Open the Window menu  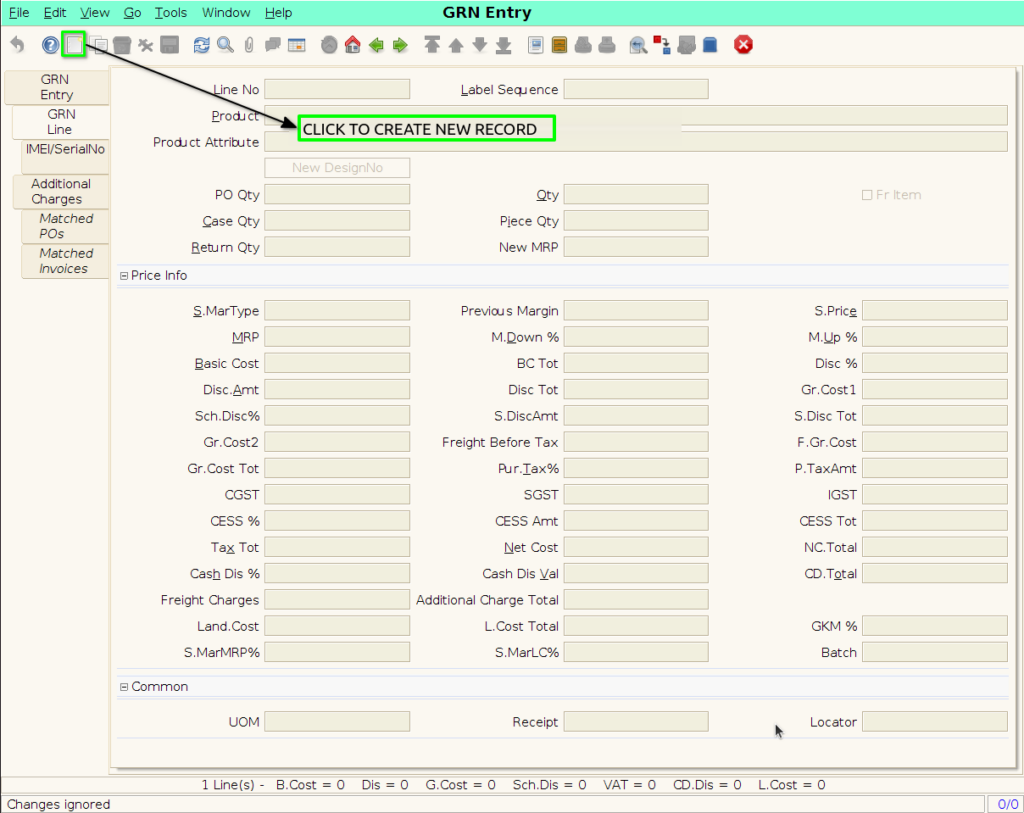(x=226, y=12)
